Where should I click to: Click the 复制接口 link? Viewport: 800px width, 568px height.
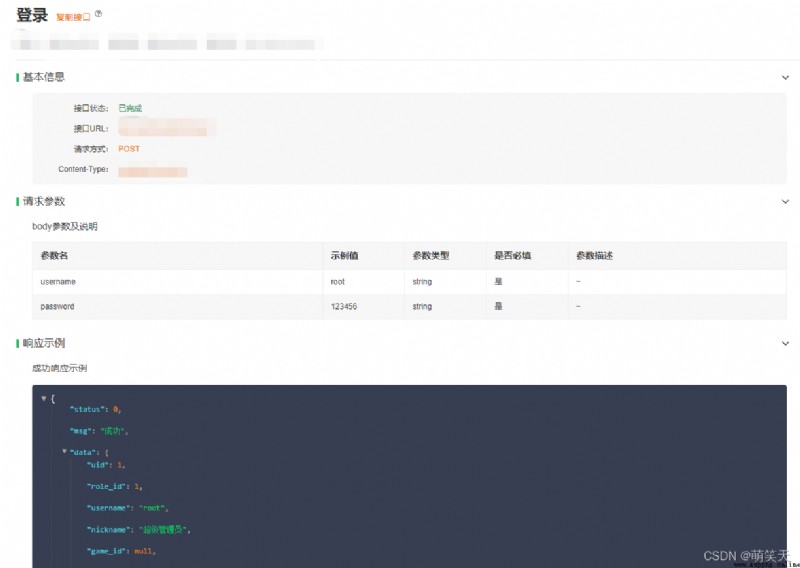[73, 17]
